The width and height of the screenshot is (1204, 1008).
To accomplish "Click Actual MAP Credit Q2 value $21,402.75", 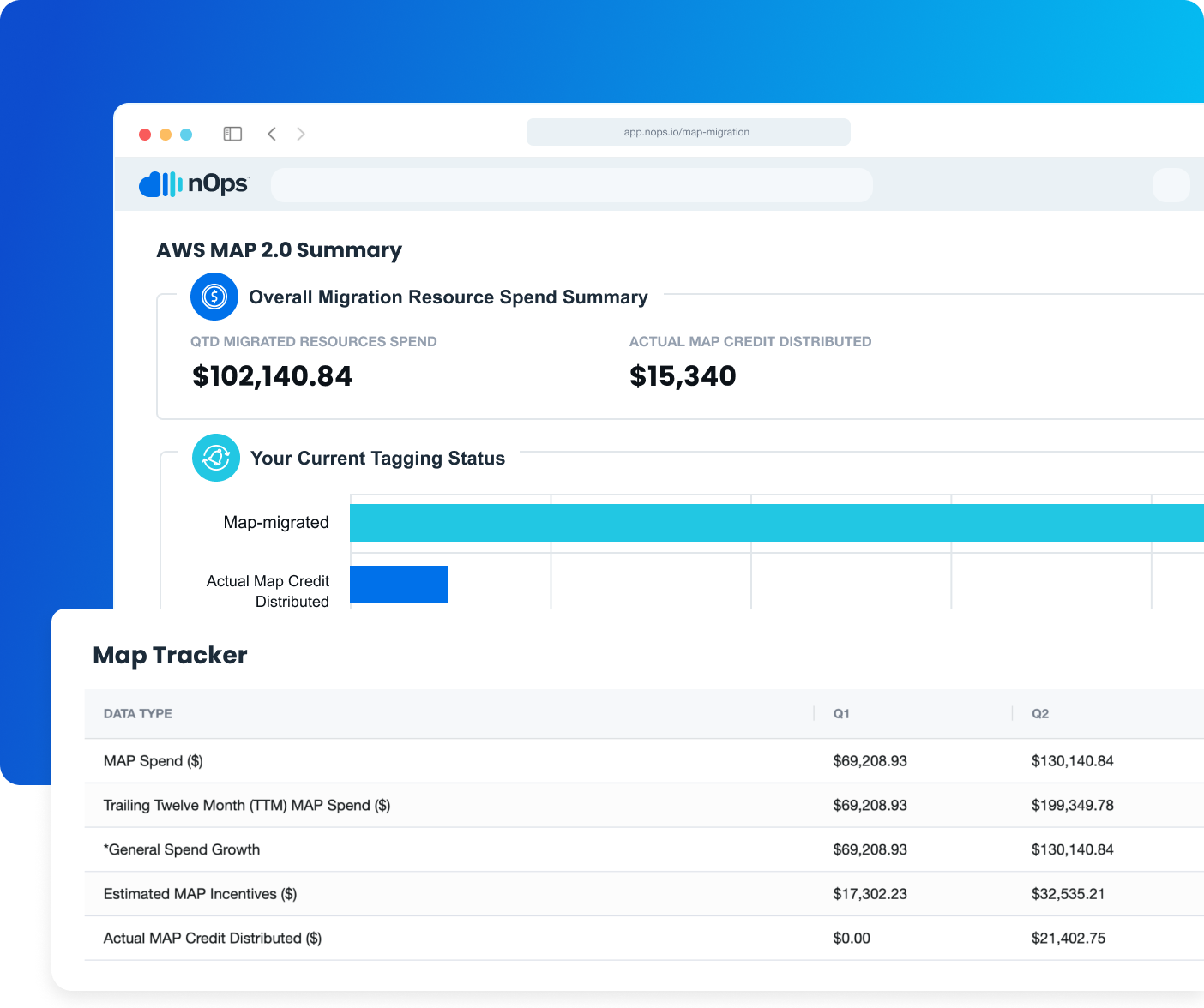I will (1068, 939).
